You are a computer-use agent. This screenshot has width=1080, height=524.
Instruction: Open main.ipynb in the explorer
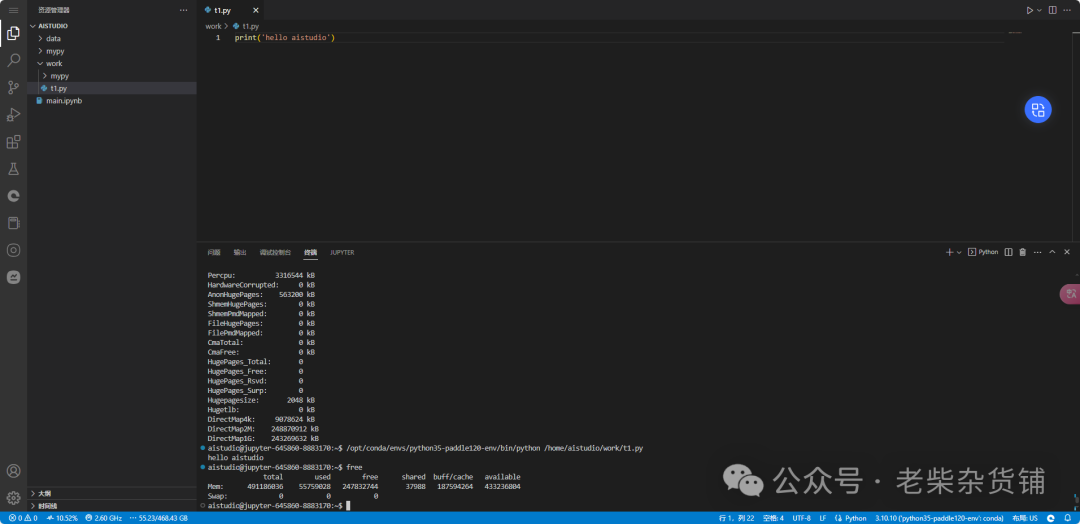click(x=63, y=100)
